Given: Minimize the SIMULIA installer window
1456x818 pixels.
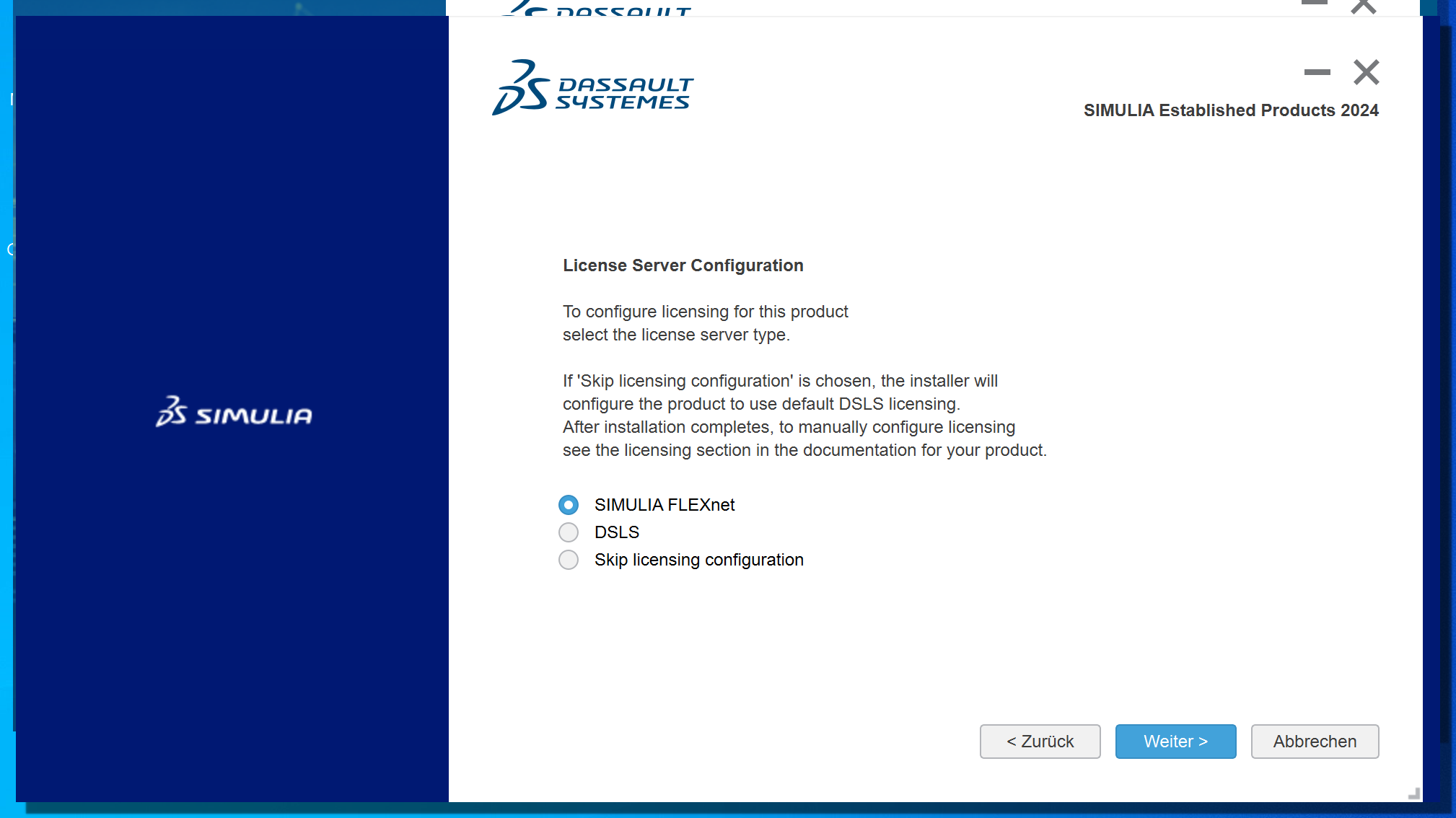Looking at the screenshot, I should point(1317,72).
